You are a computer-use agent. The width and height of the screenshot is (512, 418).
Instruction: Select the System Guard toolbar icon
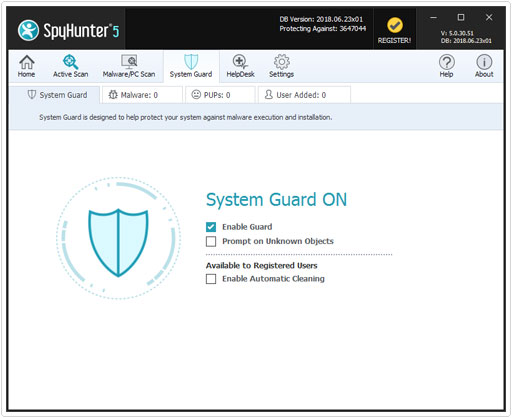point(191,66)
